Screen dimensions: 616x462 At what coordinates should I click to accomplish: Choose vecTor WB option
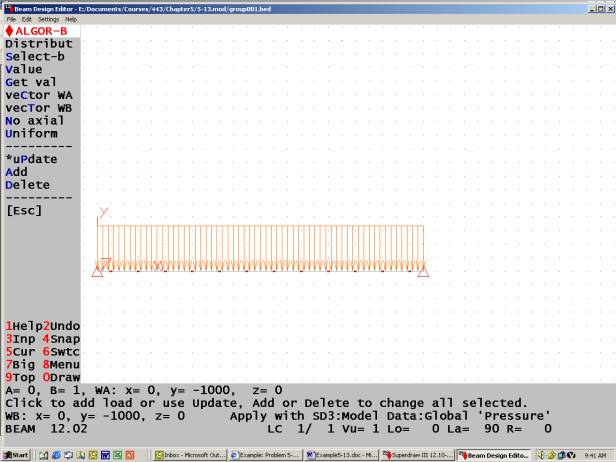tap(39, 108)
